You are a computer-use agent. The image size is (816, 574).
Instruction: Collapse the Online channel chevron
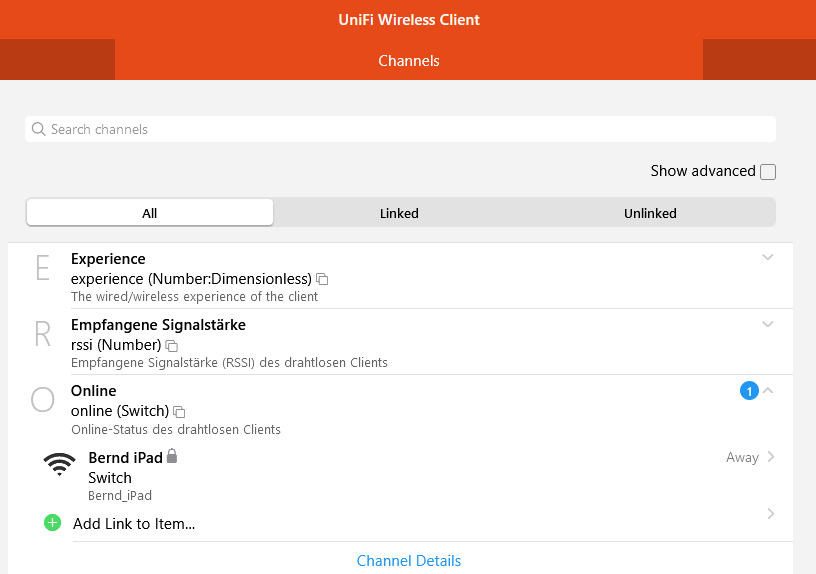pos(768,390)
